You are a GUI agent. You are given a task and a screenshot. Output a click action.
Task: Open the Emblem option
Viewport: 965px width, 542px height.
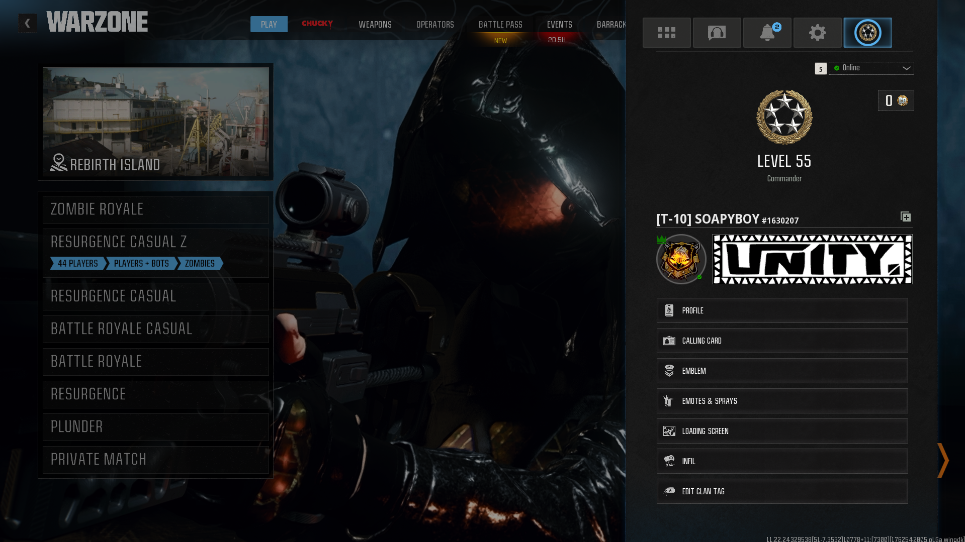(x=782, y=371)
